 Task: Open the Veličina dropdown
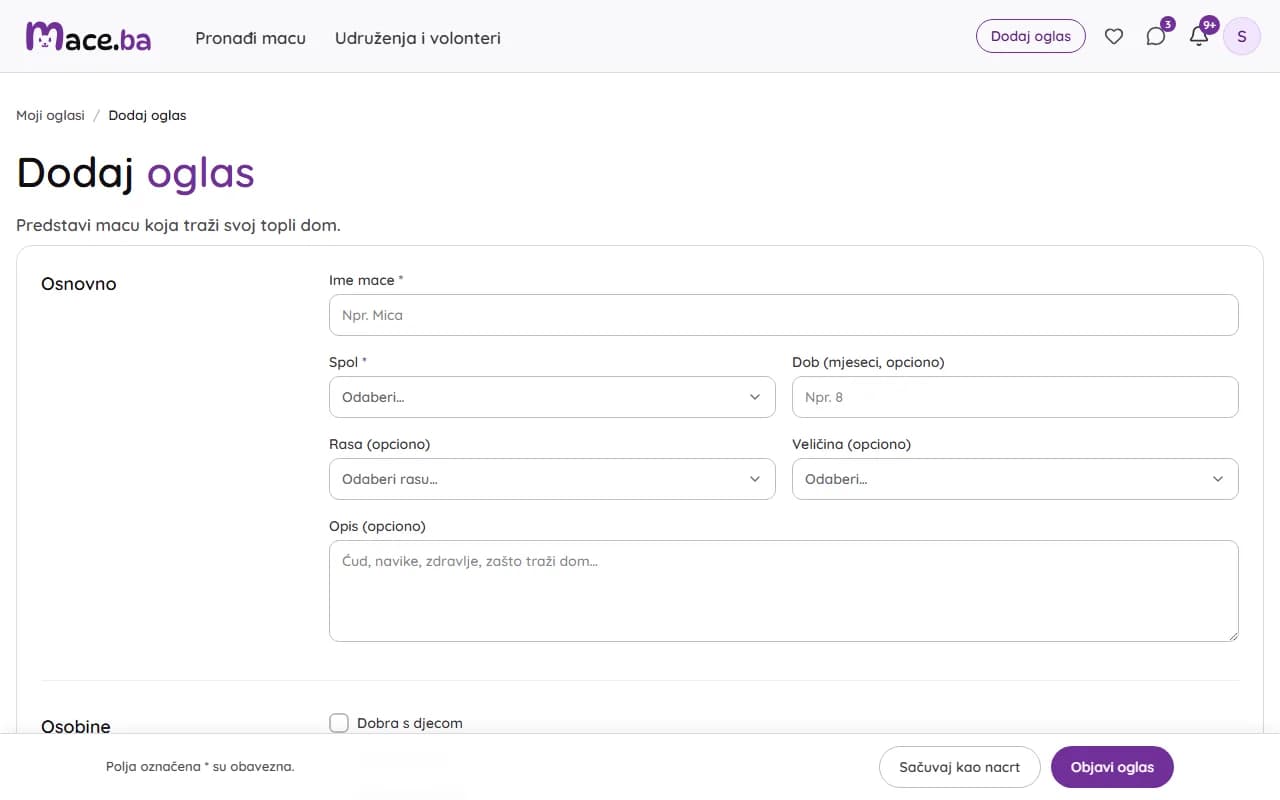(x=1015, y=479)
